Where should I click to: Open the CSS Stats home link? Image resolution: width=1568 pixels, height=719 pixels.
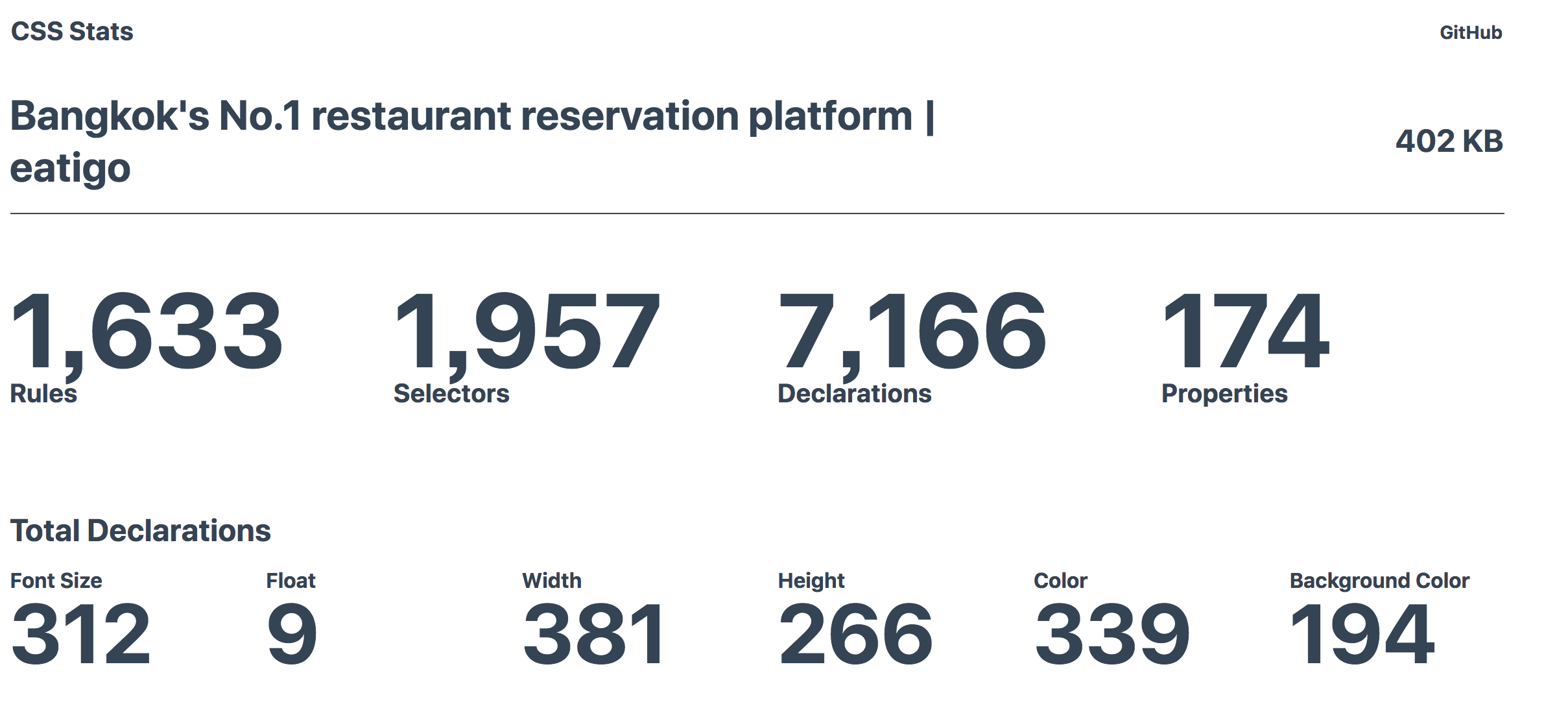tap(72, 32)
